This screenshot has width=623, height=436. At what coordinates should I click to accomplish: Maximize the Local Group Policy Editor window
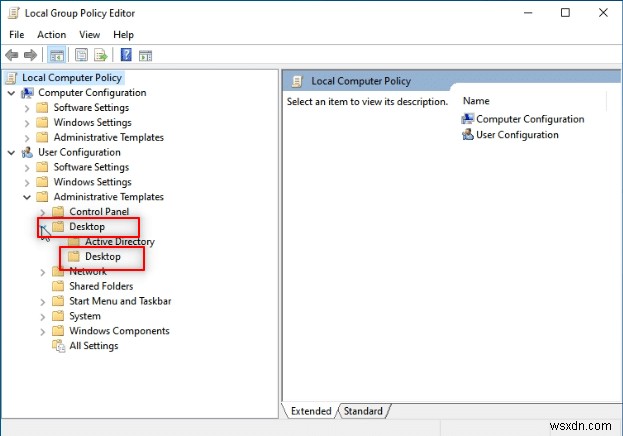point(565,13)
